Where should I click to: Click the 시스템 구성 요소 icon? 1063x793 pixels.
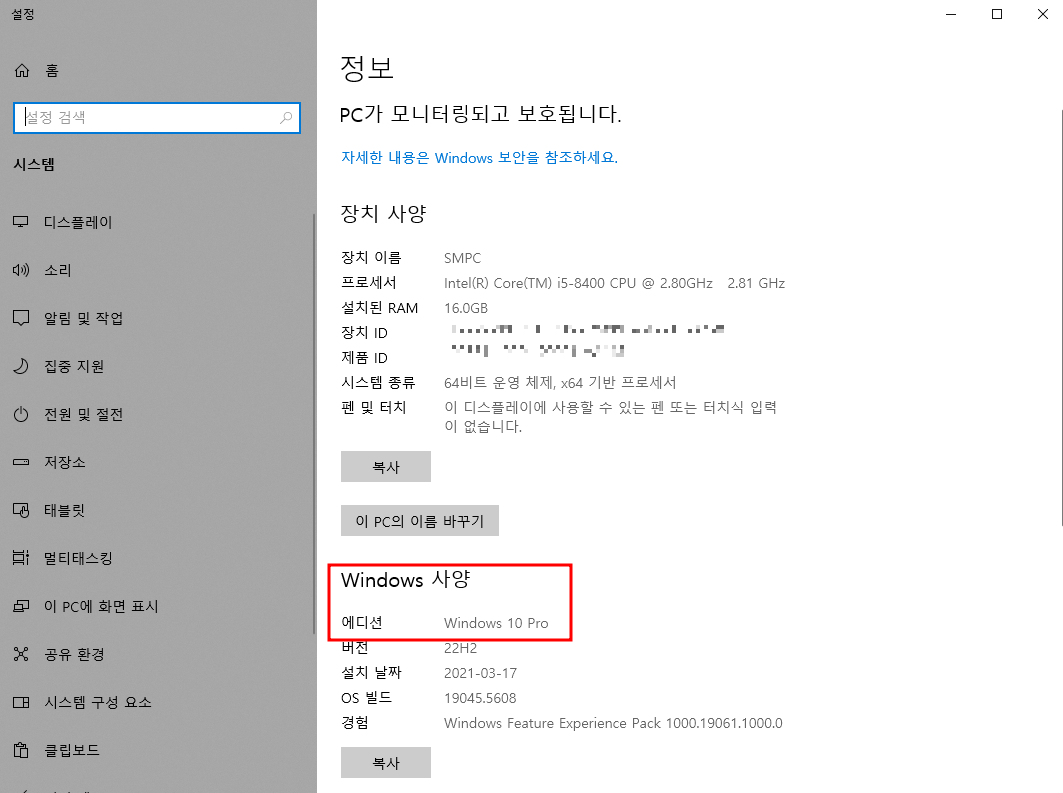21,702
